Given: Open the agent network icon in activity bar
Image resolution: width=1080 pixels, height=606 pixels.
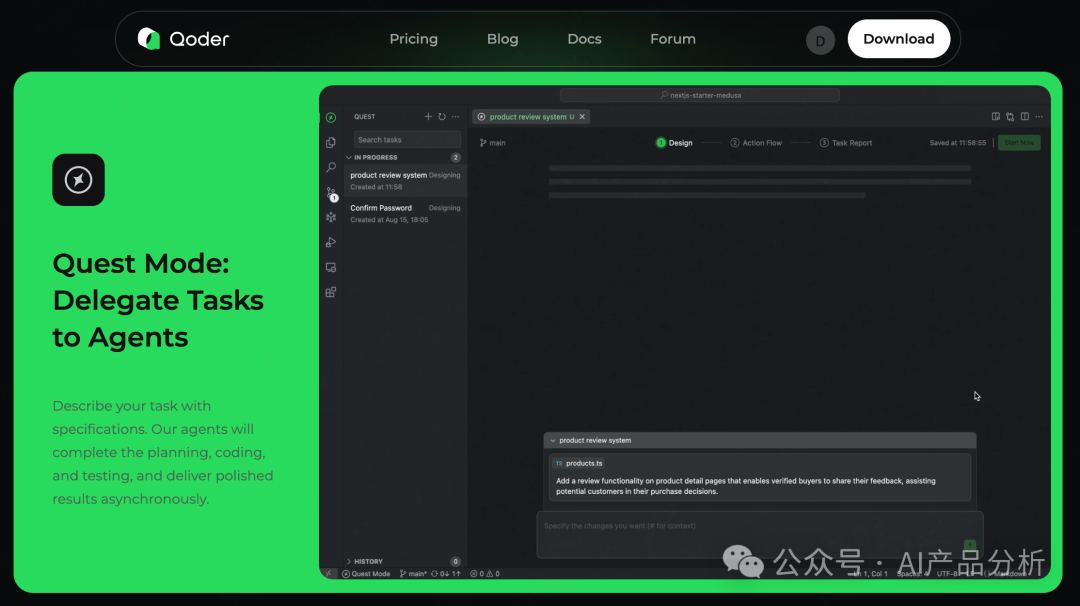Looking at the screenshot, I should [331, 218].
